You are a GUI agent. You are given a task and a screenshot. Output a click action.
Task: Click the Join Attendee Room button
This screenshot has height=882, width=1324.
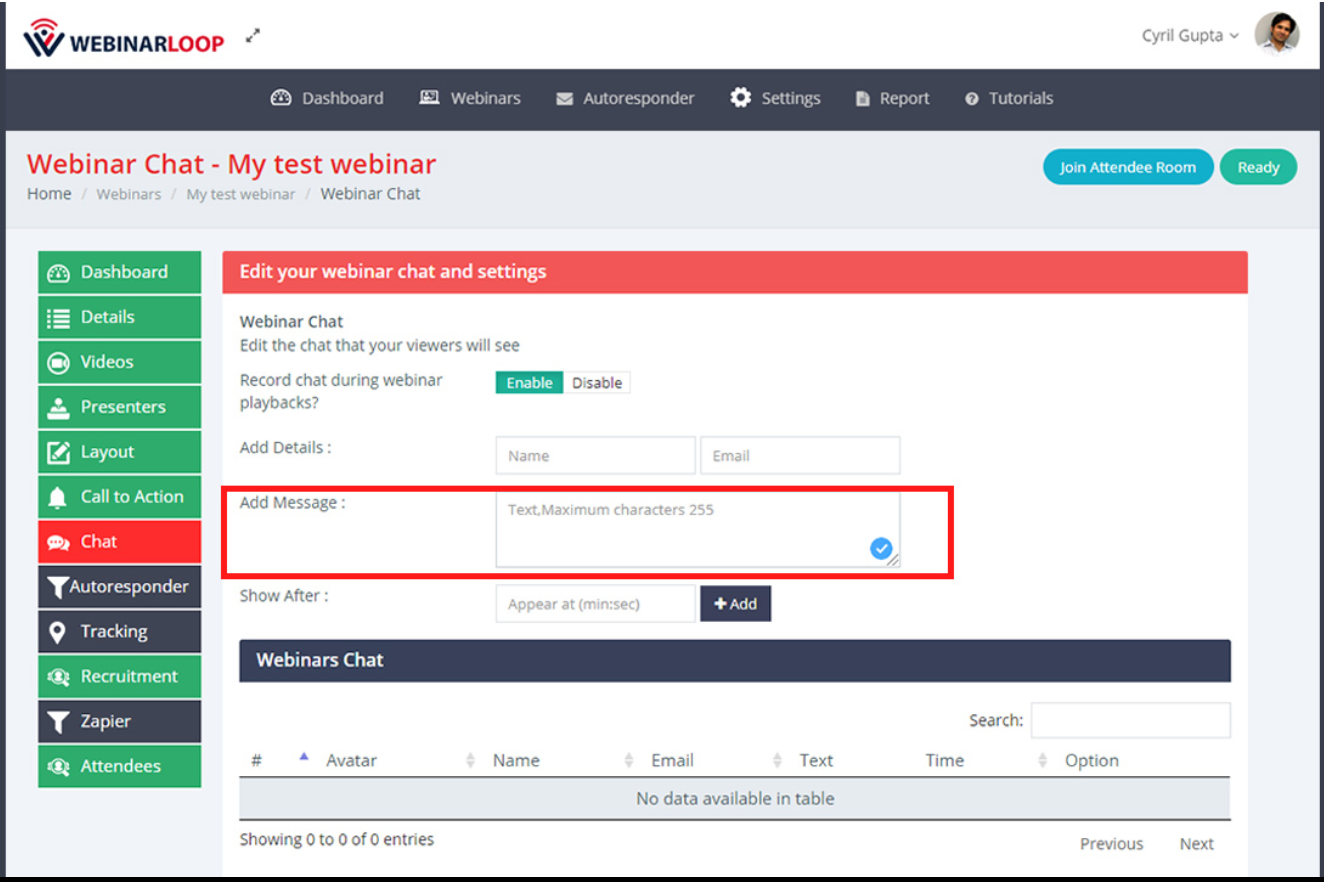point(1128,167)
